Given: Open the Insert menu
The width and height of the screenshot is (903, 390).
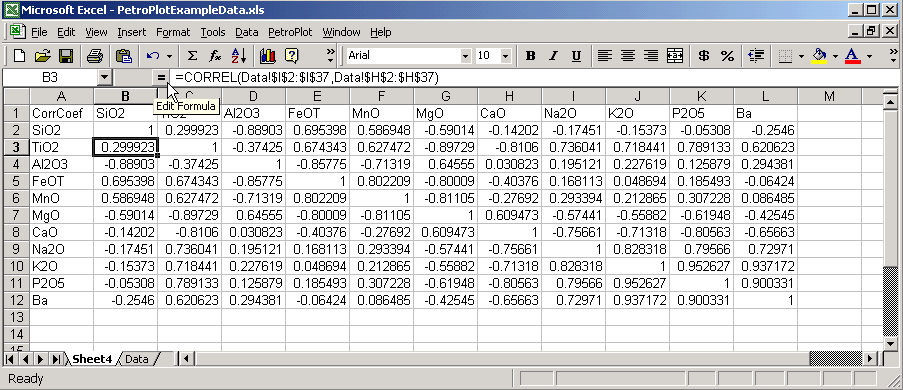Looking at the screenshot, I should click(132, 32).
